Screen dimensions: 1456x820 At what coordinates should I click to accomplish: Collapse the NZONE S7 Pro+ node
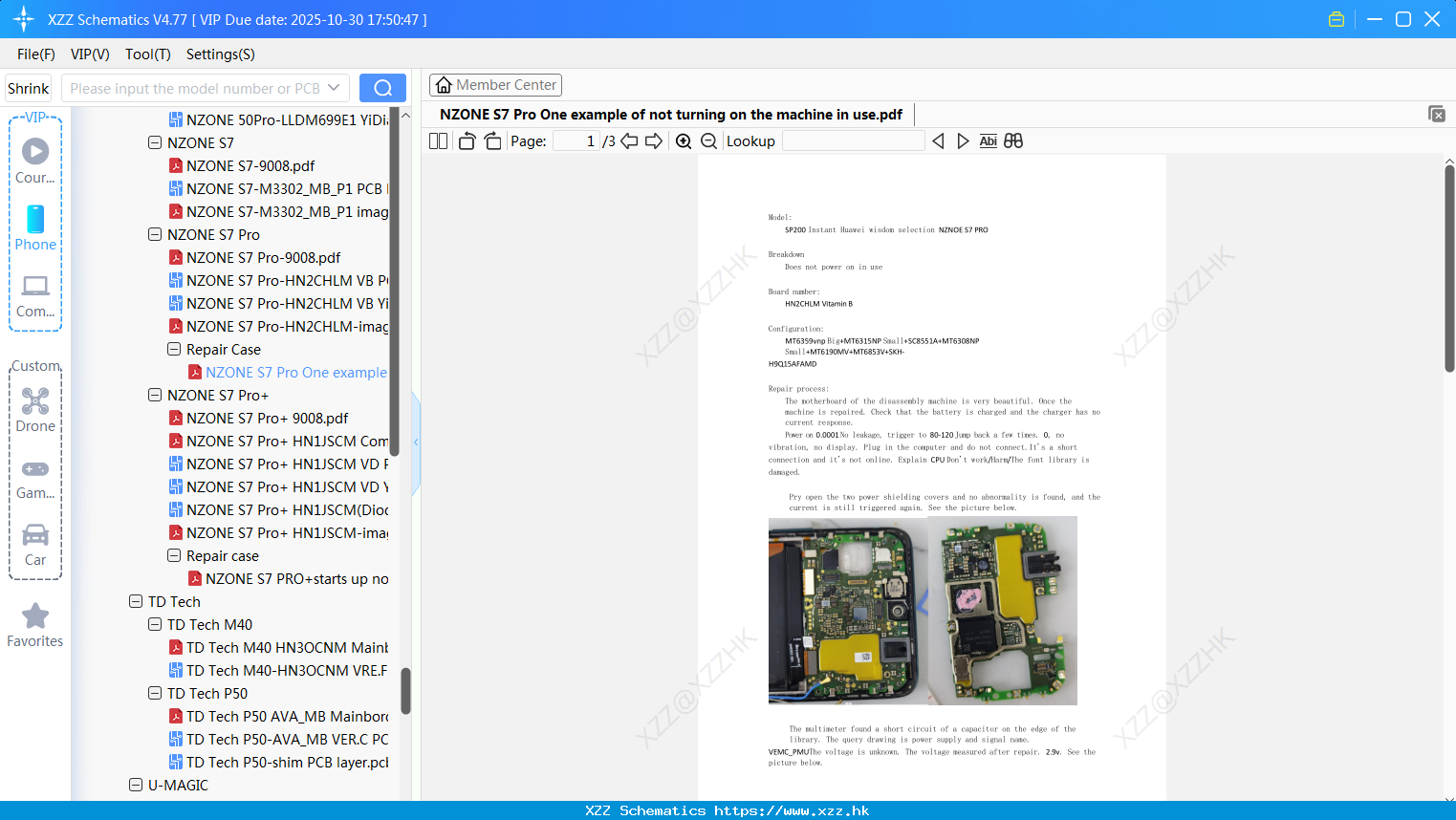(x=155, y=395)
